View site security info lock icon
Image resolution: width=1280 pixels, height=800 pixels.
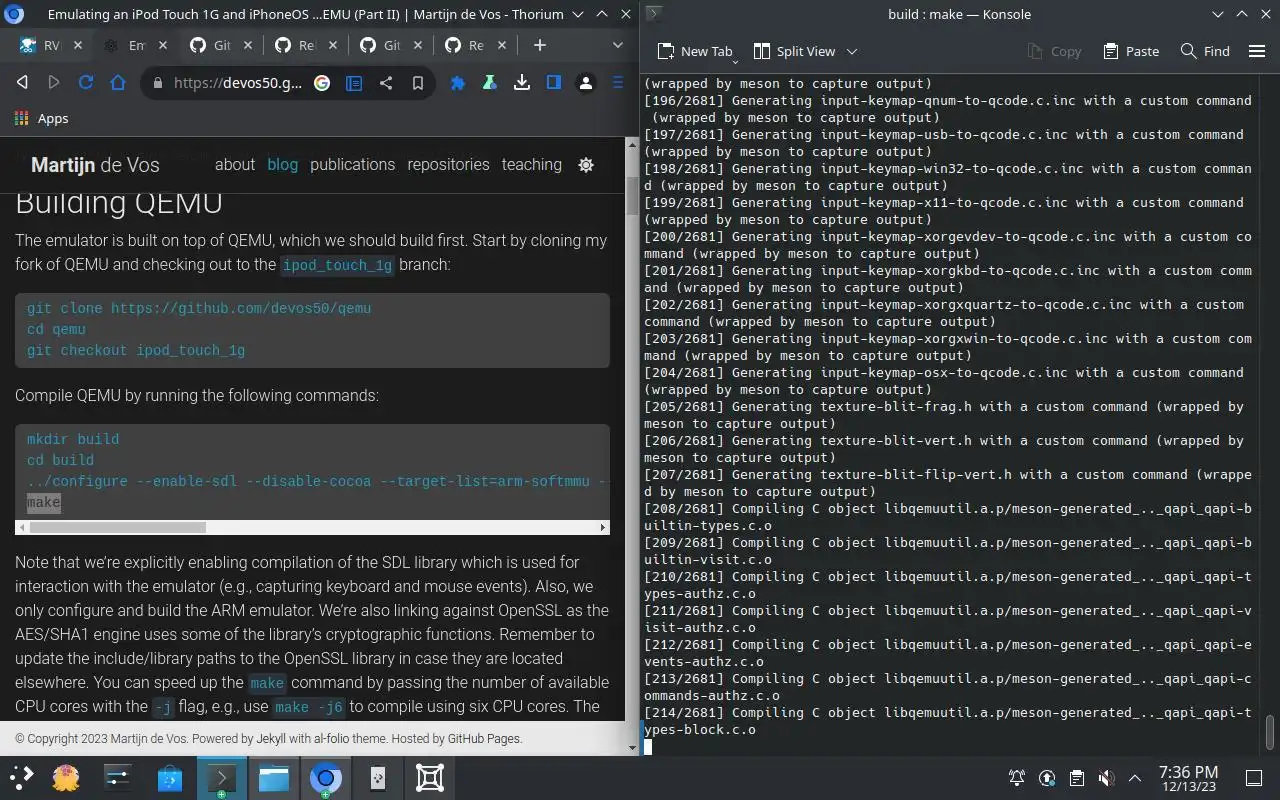pos(157,83)
